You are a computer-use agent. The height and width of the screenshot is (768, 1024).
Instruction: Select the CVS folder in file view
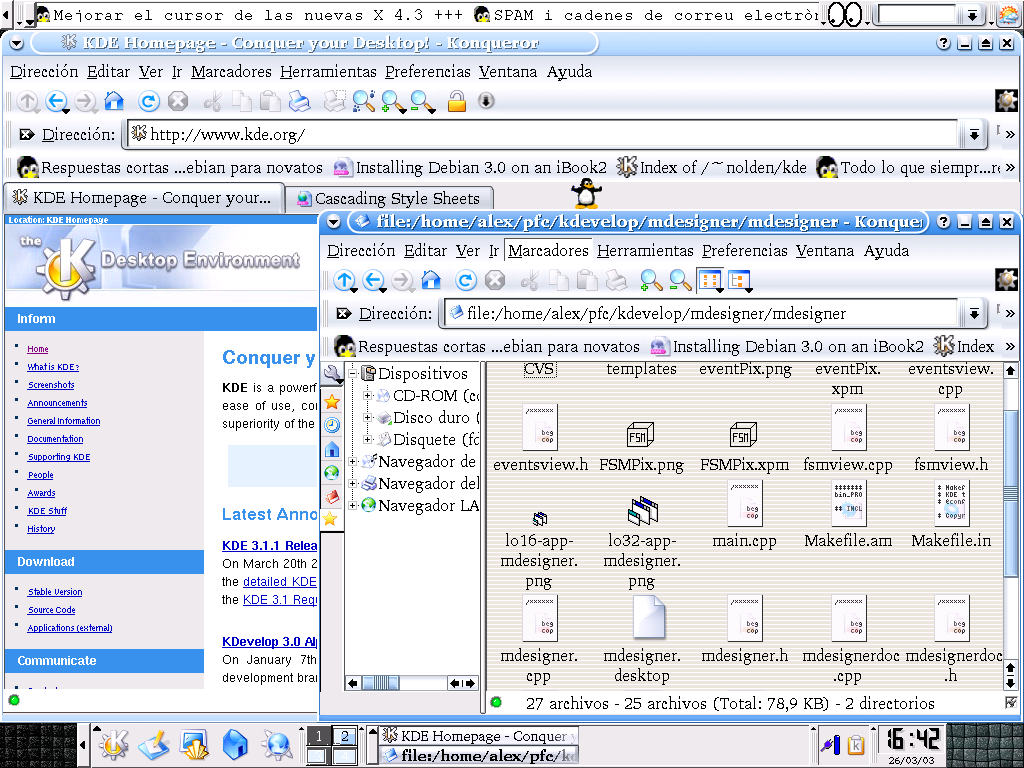pyautogui.click(x=539, y=369)
